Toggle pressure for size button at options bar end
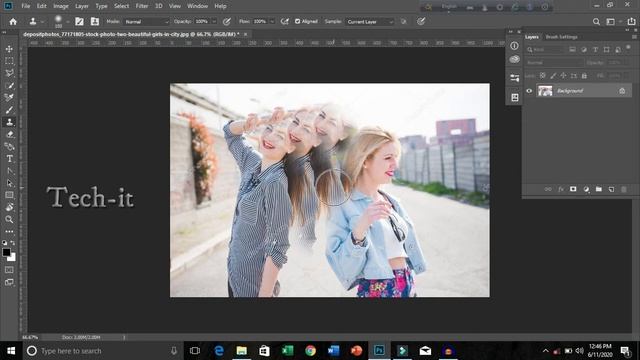The height and width of the screenshot is (360, 640). pos(421,22)
